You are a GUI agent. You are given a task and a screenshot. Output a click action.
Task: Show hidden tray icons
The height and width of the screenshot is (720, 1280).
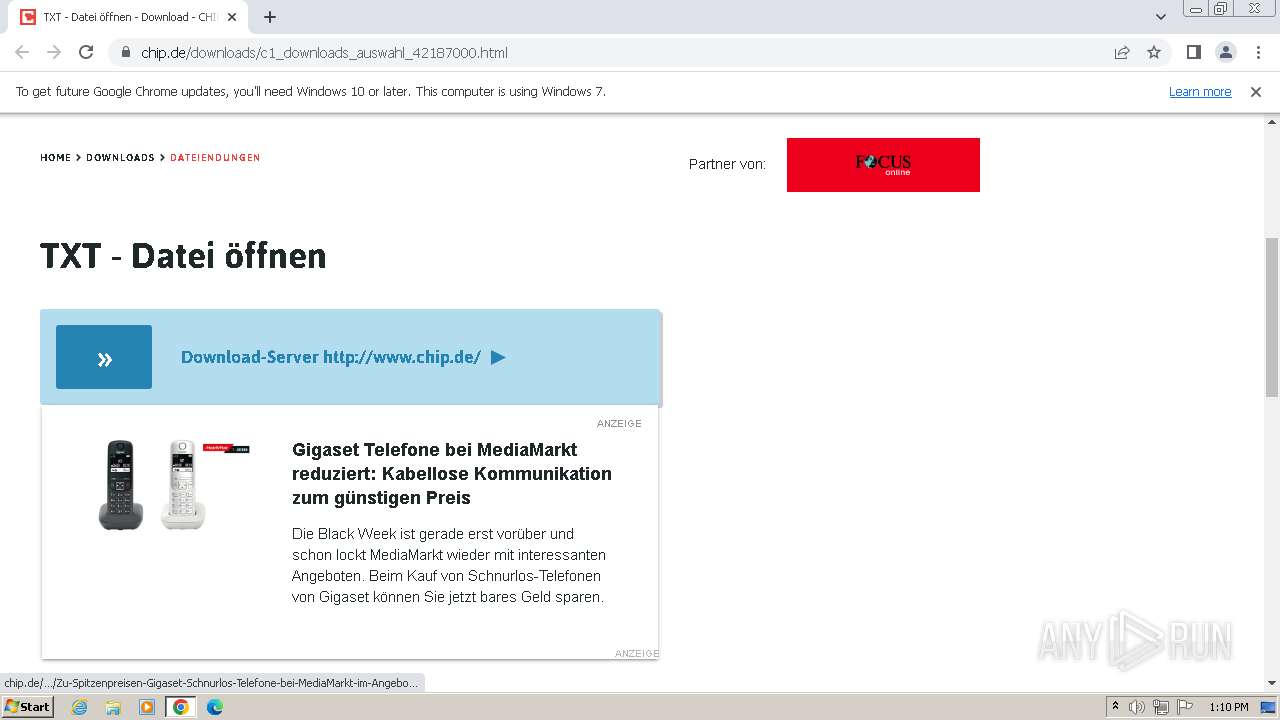[1115, 707]
